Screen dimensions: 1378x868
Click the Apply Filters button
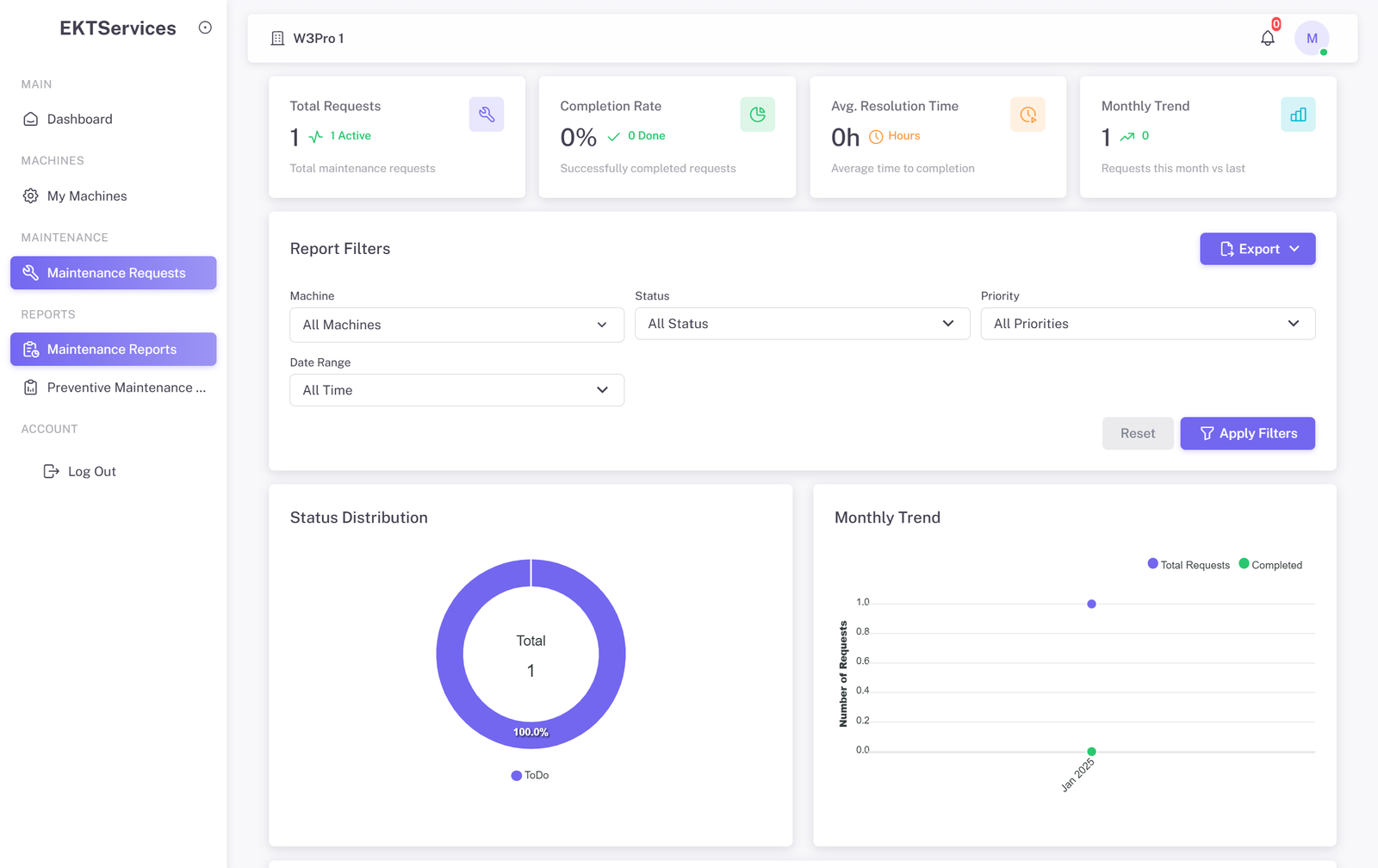(1247, 433)
